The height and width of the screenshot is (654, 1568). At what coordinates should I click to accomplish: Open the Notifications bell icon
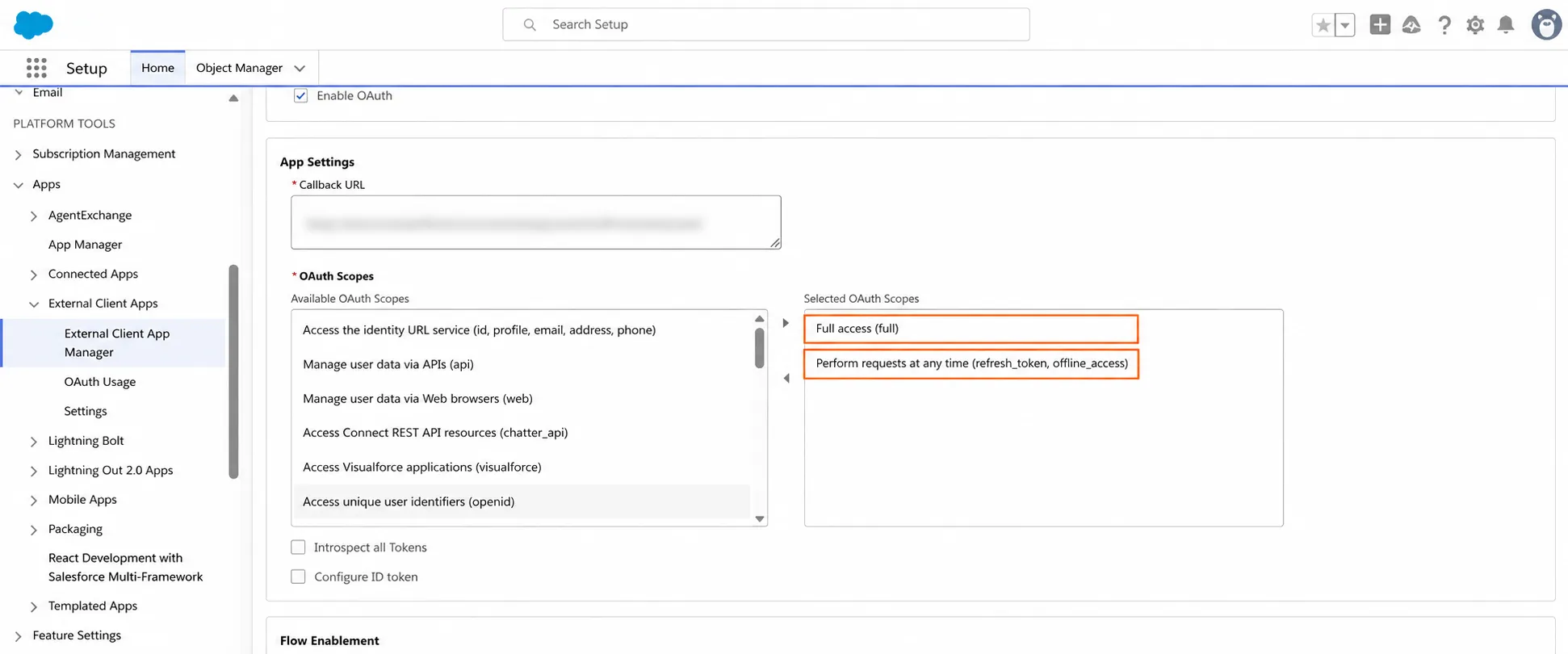1506,25
